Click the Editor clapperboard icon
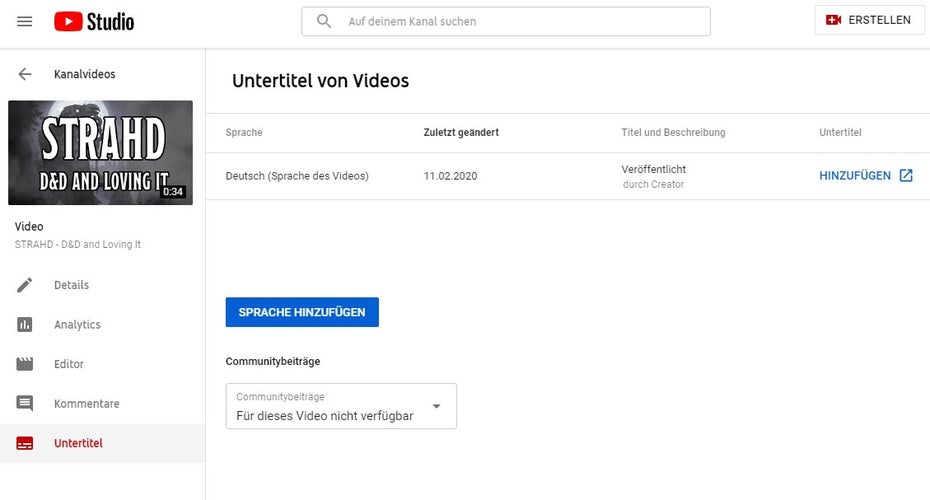 [24, 364]
